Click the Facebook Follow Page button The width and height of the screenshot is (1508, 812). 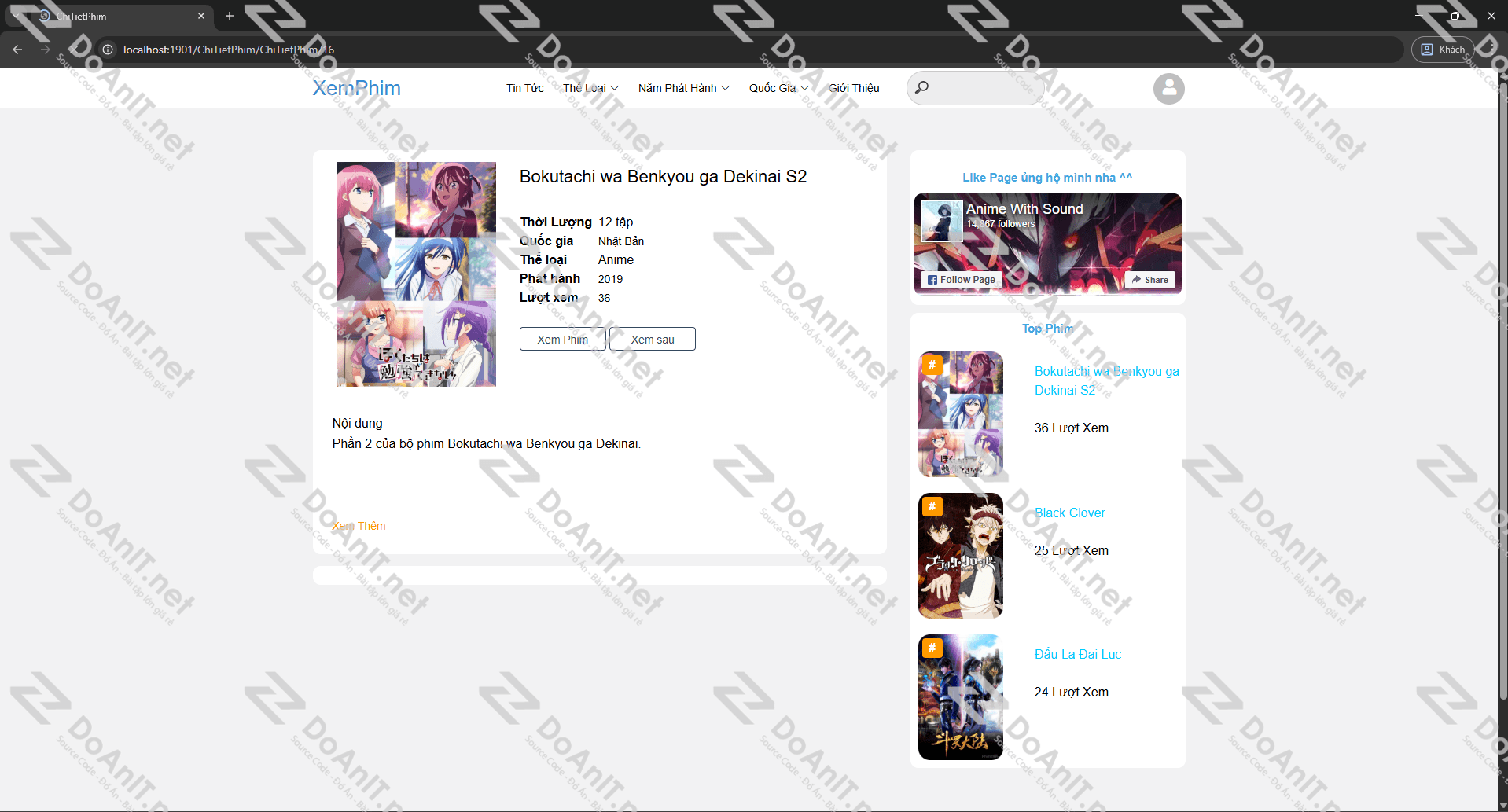tap(961, 280)
